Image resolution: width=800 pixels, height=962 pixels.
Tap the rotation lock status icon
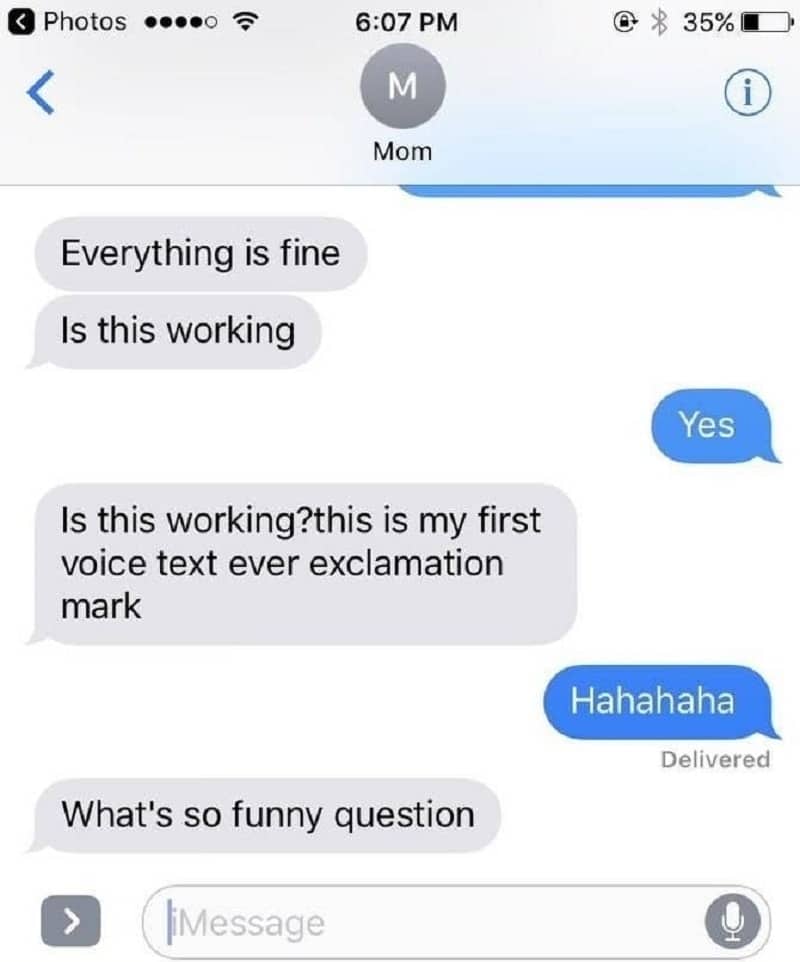pyautogui.click(x=625, y=23)
